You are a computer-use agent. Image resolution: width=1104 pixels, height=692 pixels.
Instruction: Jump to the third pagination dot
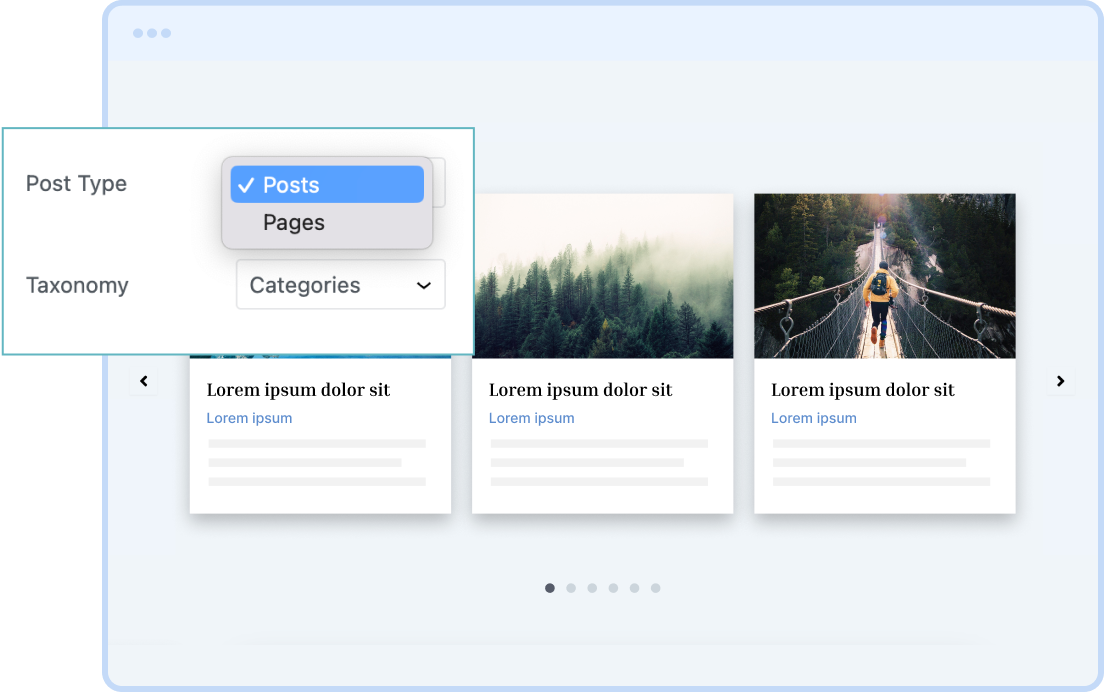point(592,588)
